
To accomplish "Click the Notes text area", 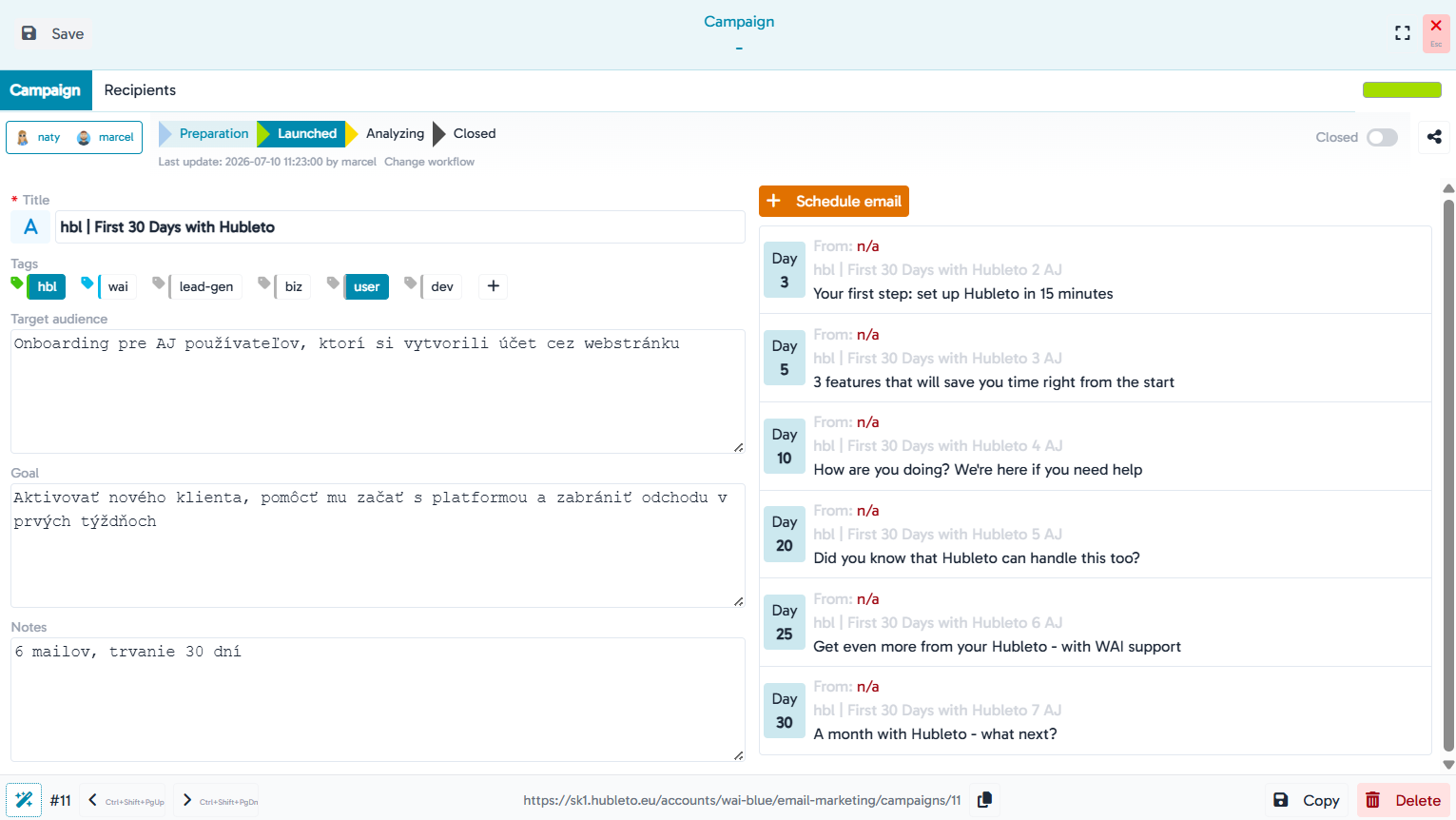I will (x=378, y=699).
